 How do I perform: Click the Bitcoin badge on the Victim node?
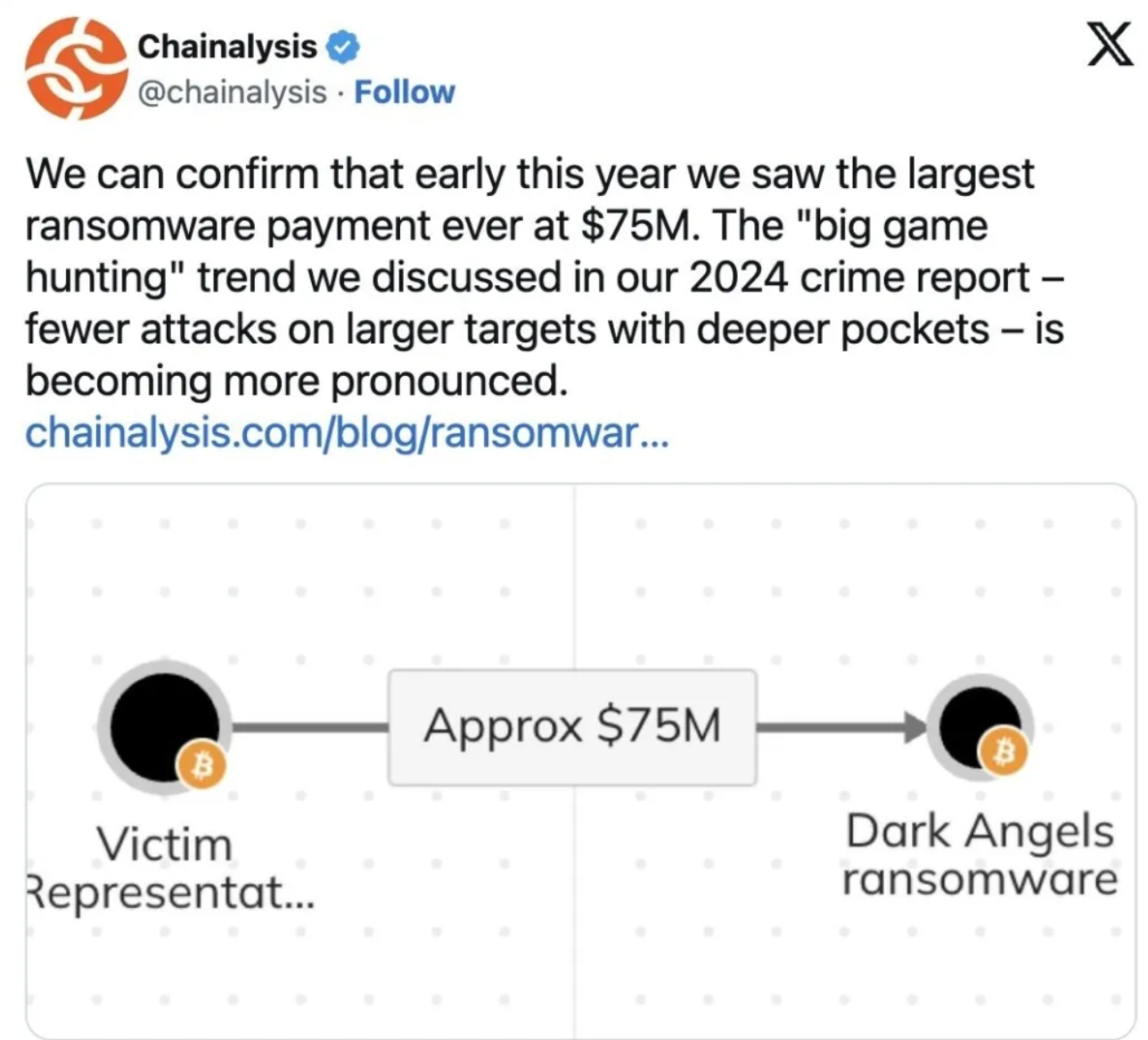[202, 765]
